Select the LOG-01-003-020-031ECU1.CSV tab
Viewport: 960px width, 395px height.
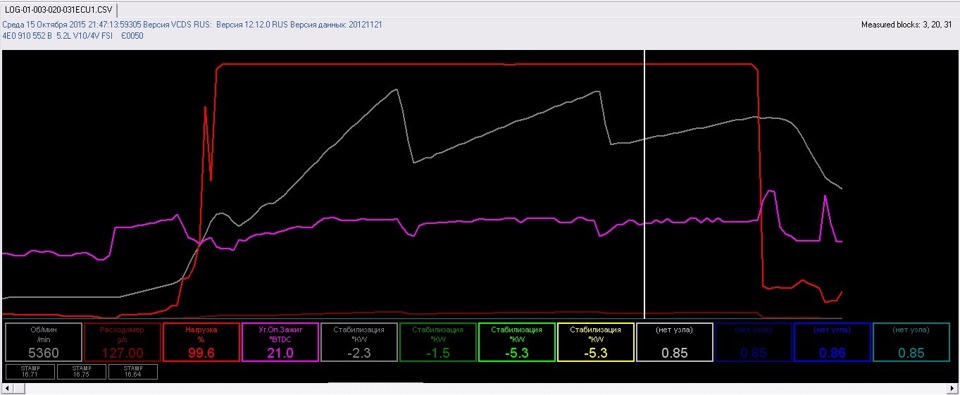click(59, 9)
